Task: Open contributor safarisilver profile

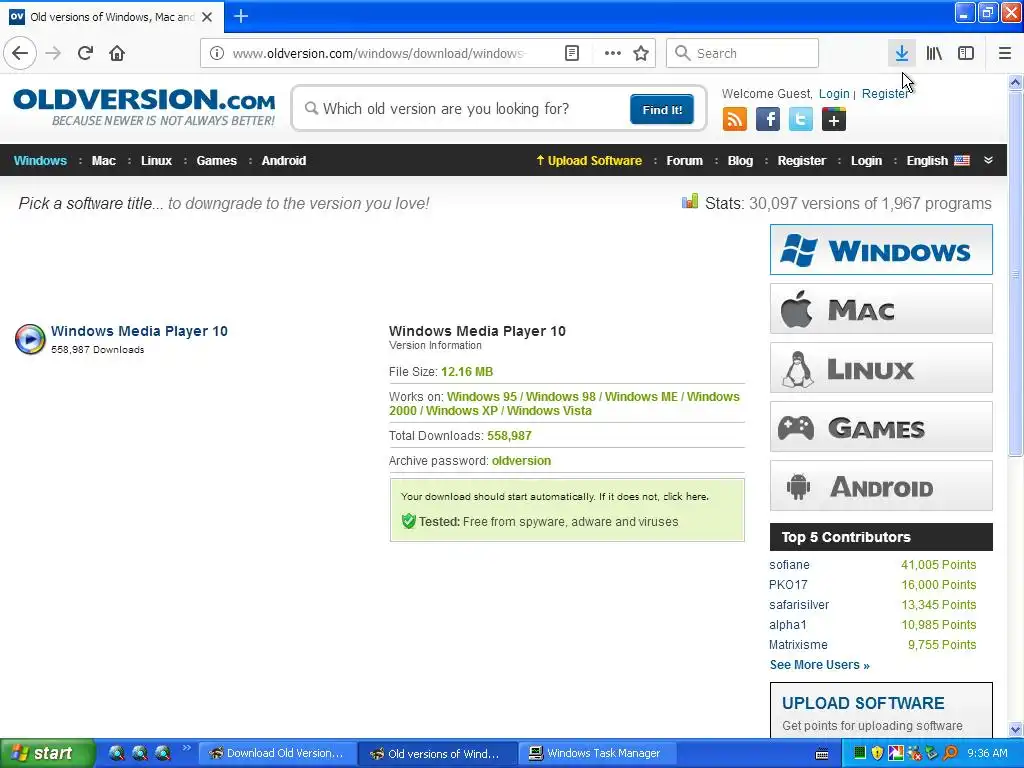Action: [799, 605]
